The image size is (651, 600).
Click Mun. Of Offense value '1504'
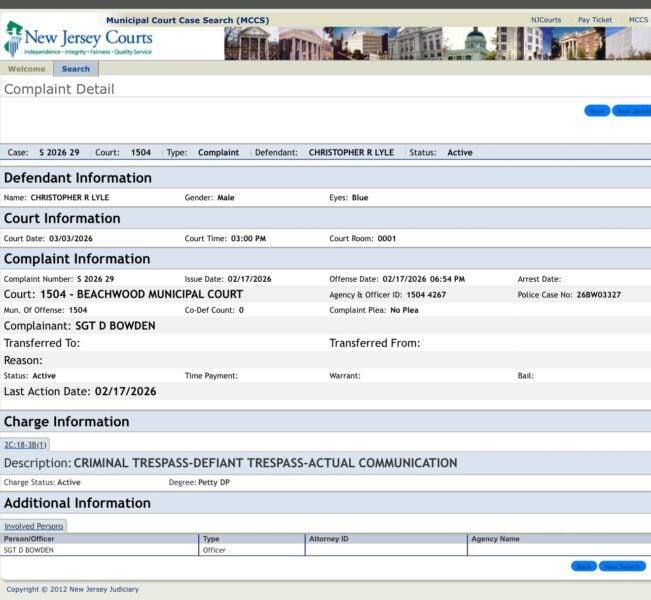pyautogui.click(x=78, y=310)
